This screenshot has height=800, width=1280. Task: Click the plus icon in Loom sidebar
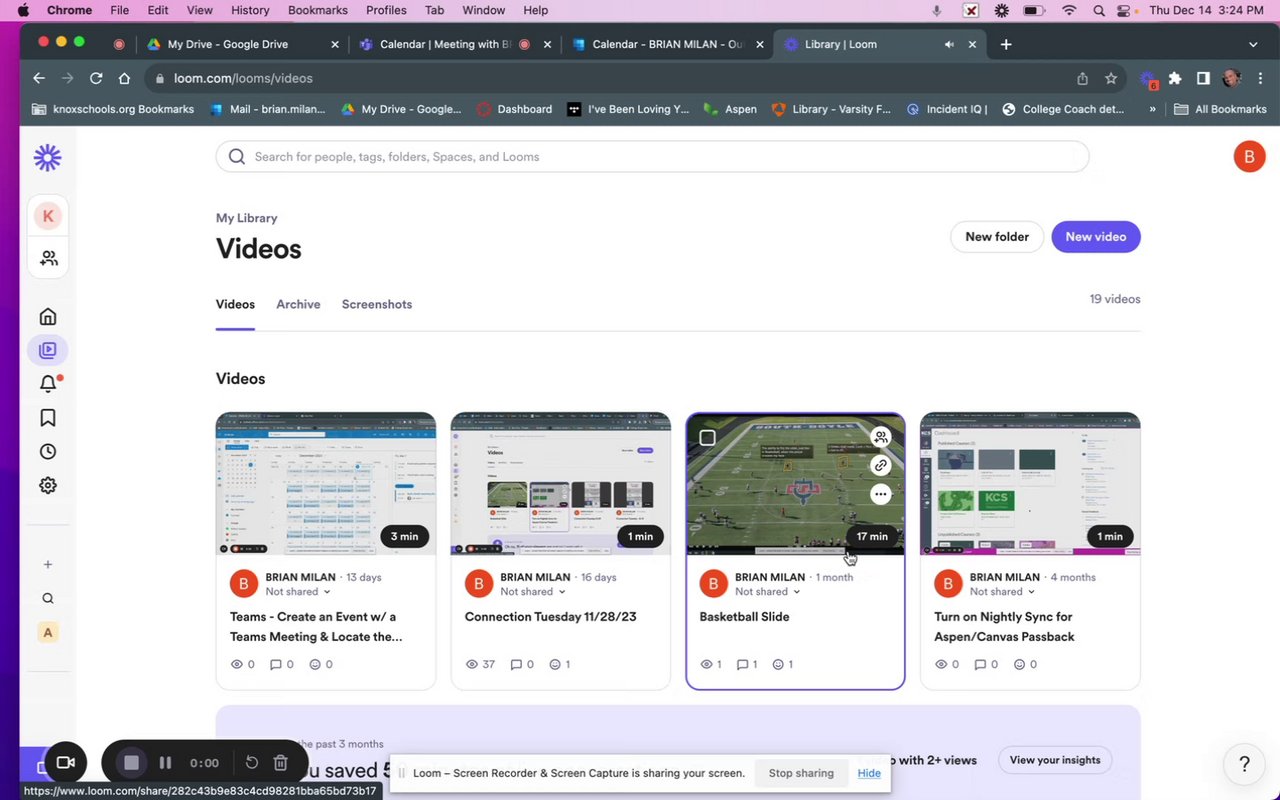tap(47, 565)
